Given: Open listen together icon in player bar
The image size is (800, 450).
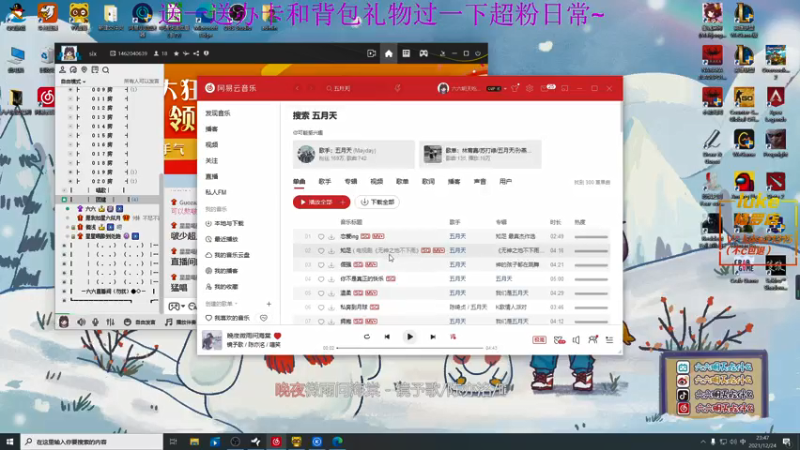Looking at the screenshot, I should coord(593,340).
